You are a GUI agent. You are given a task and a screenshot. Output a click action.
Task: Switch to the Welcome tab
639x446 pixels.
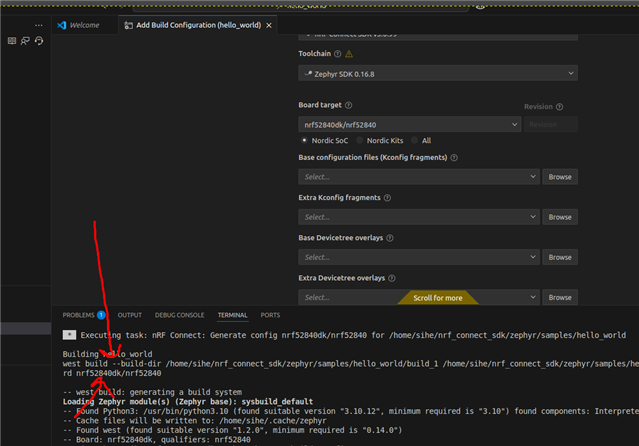84,25
